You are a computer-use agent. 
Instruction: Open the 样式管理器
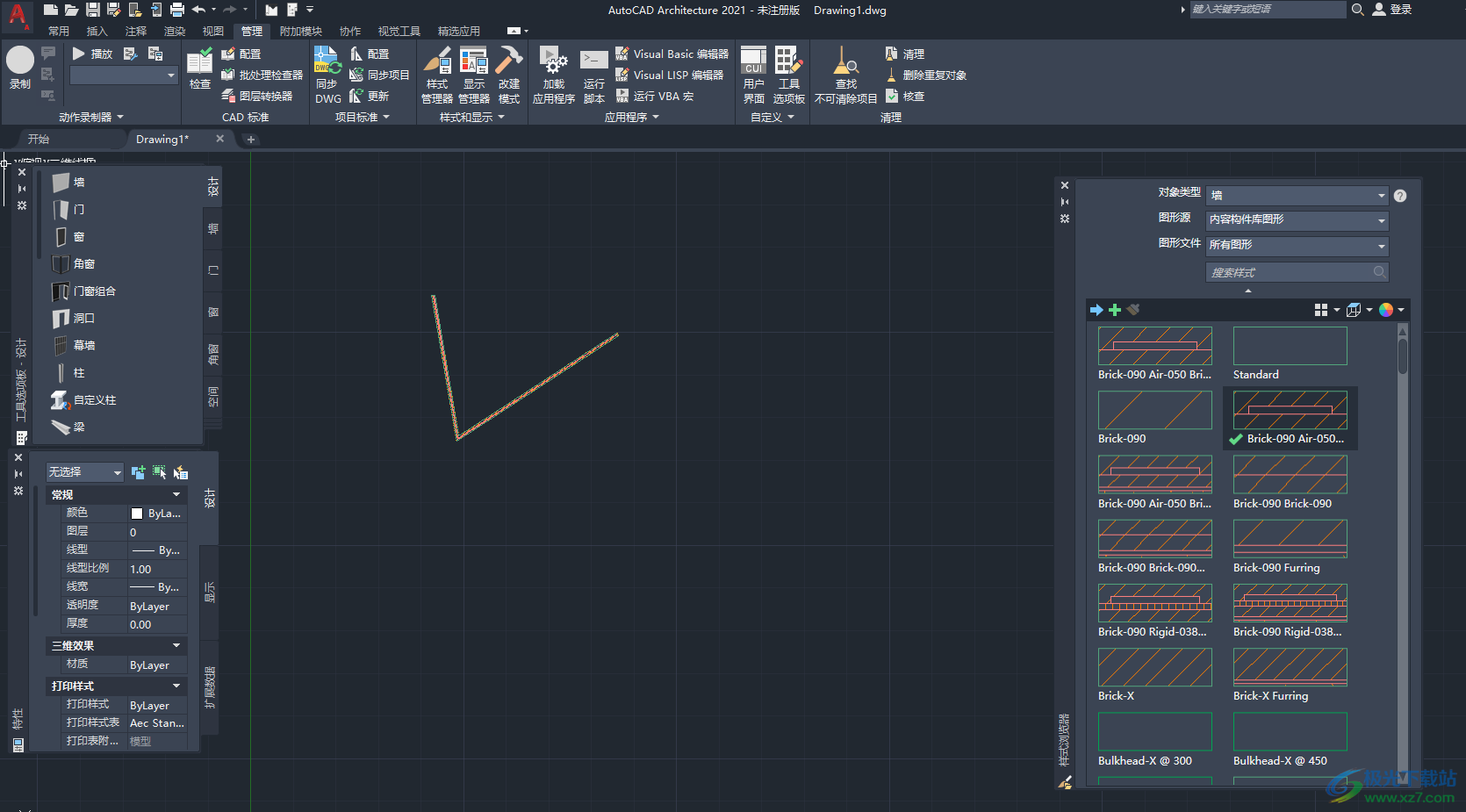(437, 75)
